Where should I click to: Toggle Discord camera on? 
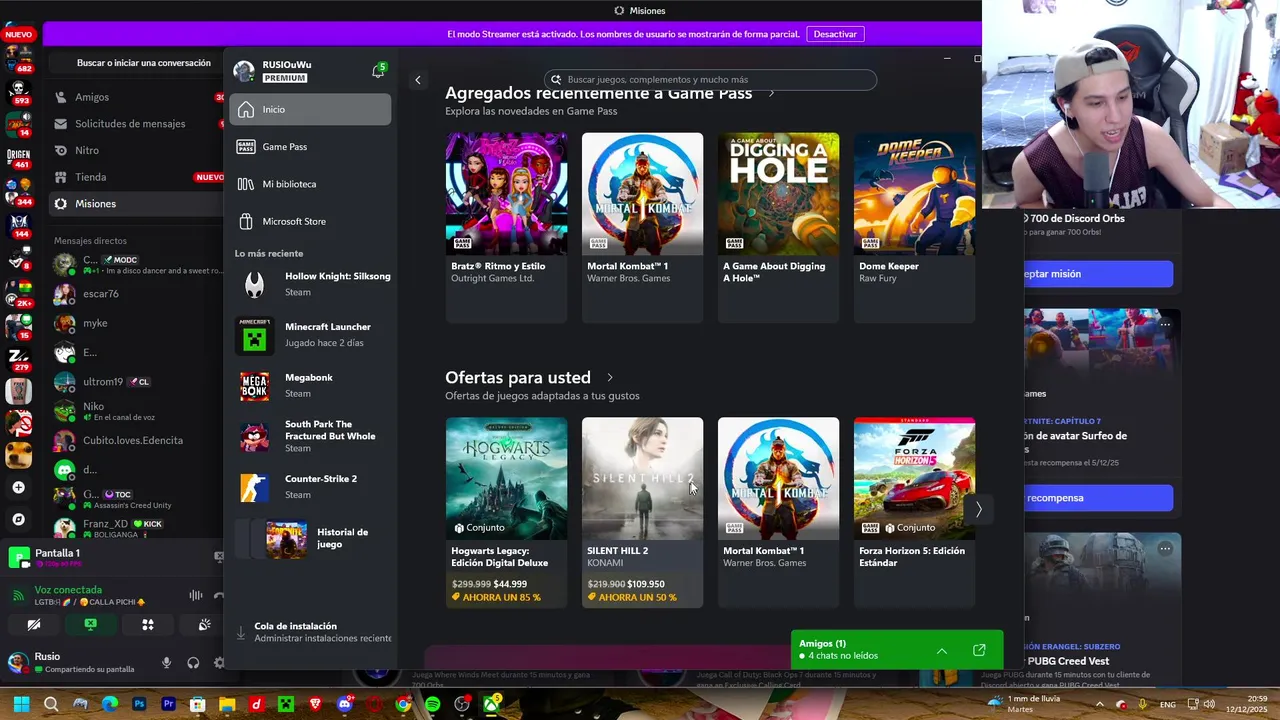coord(34,625)
